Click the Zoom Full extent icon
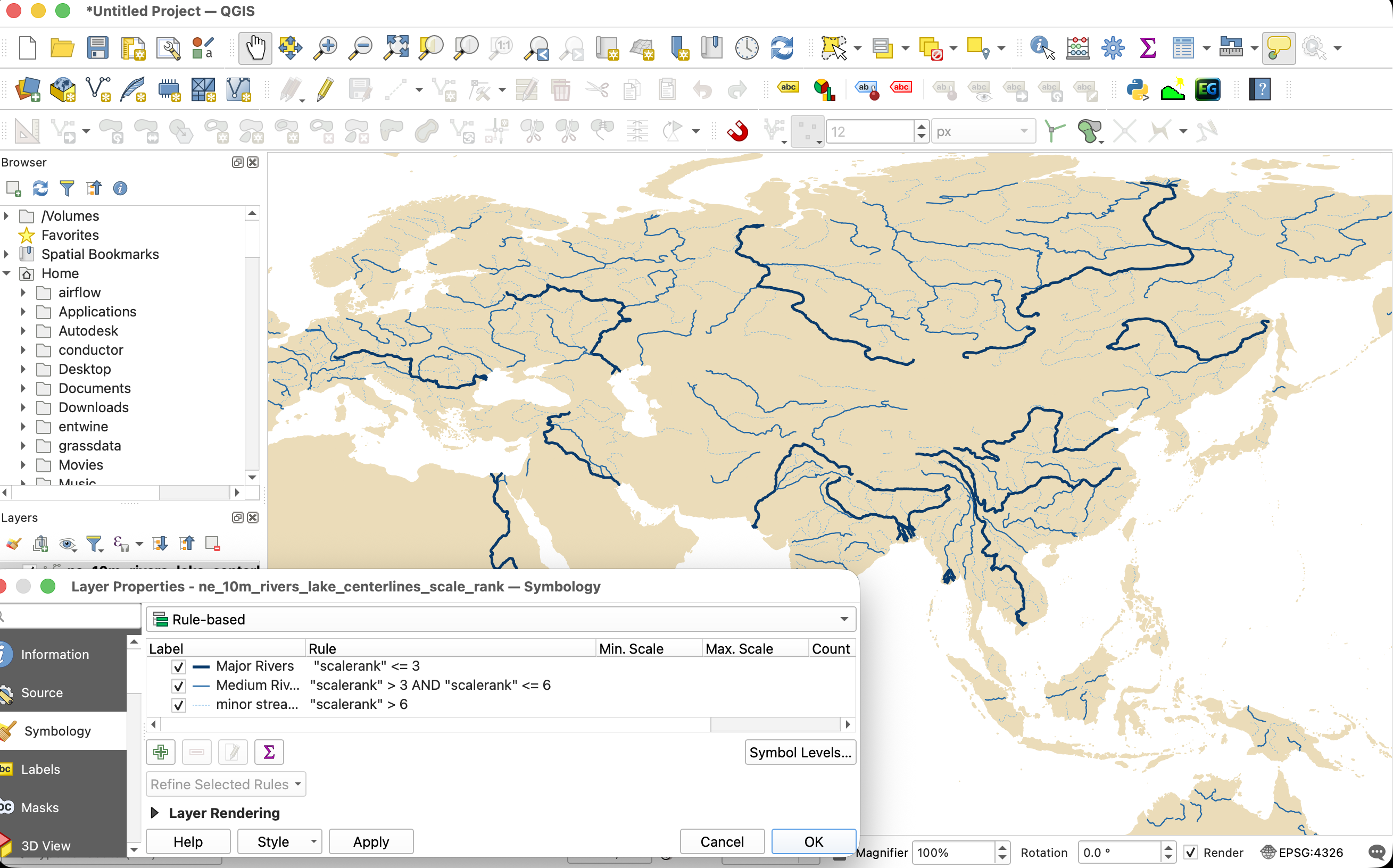The width and height of the screenshot is (1393, 868). (x=397, y=48)
